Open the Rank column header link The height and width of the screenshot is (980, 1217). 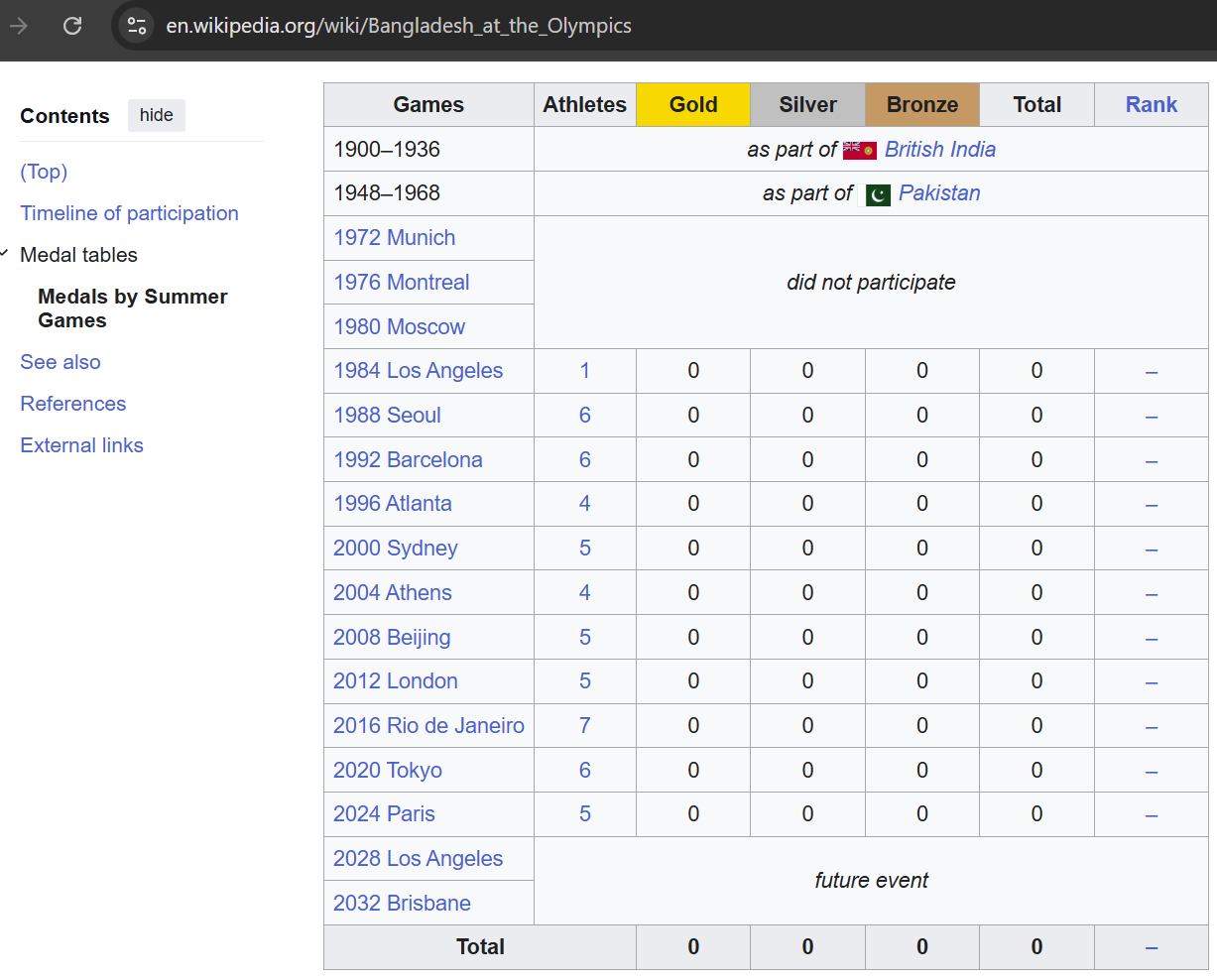point(1151,104)
